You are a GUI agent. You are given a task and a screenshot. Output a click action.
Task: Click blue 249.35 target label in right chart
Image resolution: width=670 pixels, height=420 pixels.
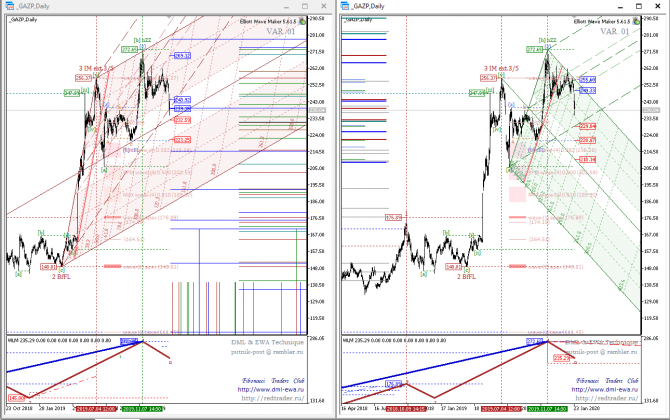point(588,91)
